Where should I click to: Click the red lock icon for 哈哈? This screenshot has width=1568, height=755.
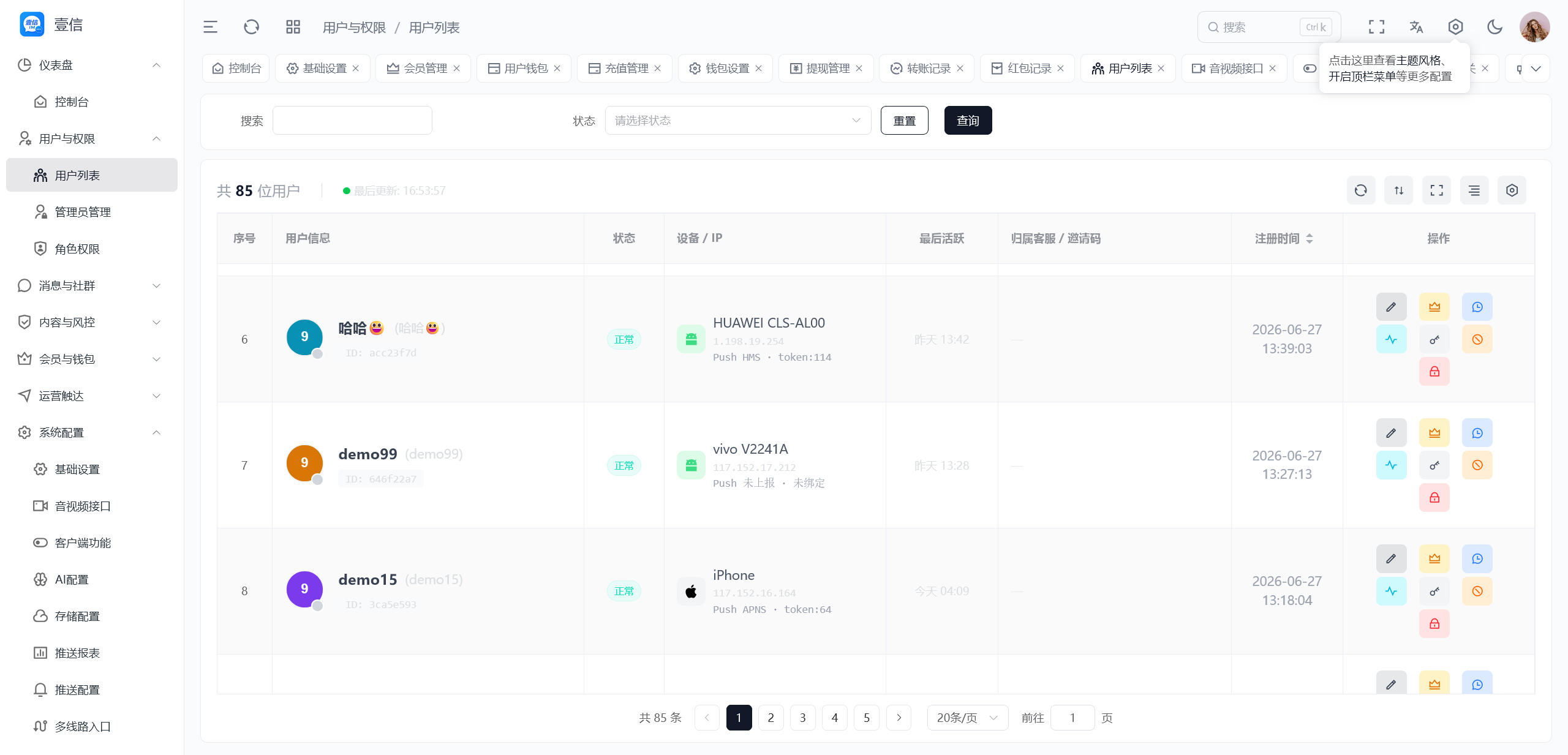(x=1434, y=371)
